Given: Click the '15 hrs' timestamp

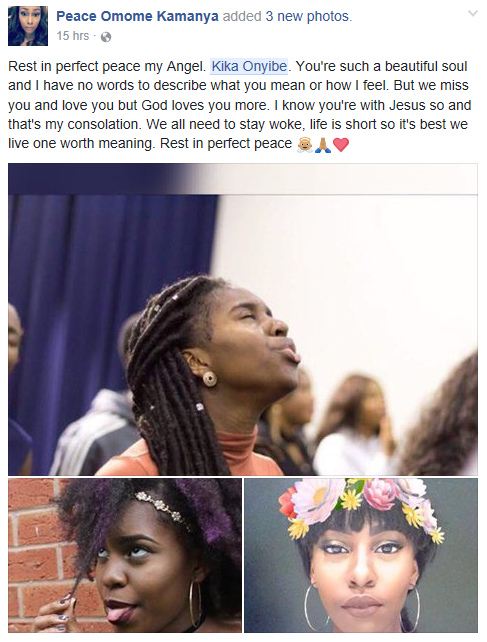Looking at the screenshot, I should pyautogui.click(x=72, y=36).
